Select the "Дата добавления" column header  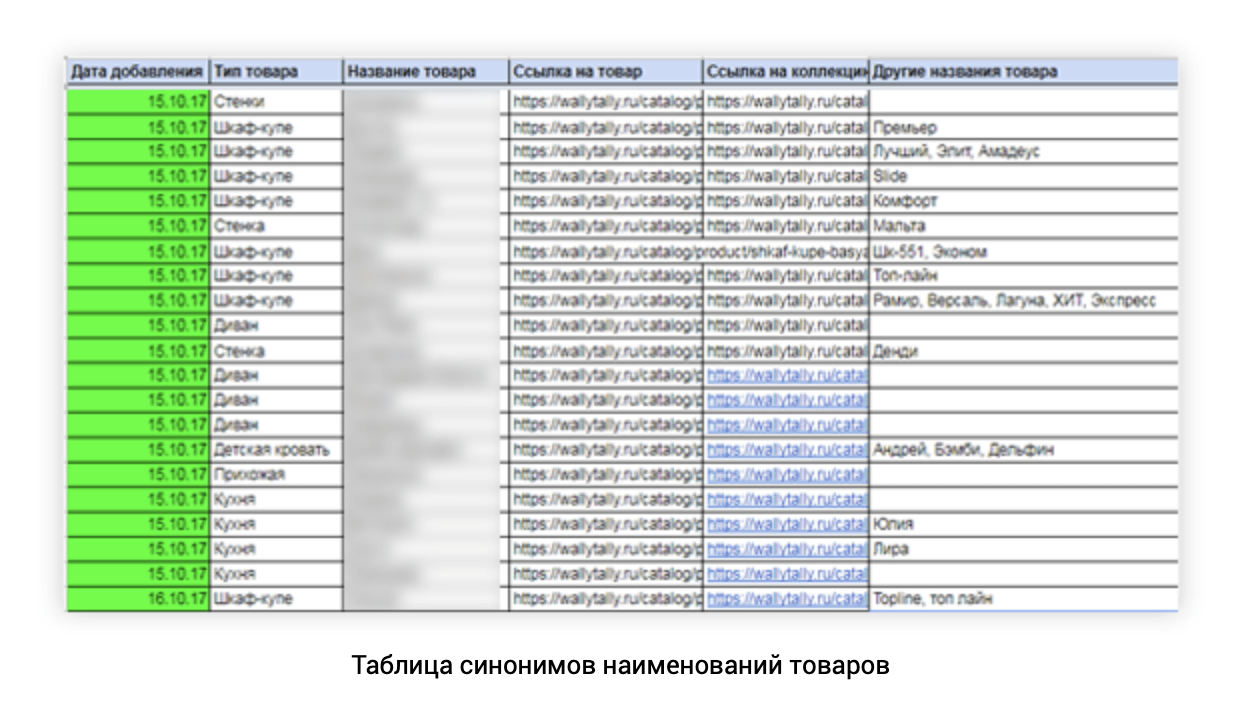point(138,72)
